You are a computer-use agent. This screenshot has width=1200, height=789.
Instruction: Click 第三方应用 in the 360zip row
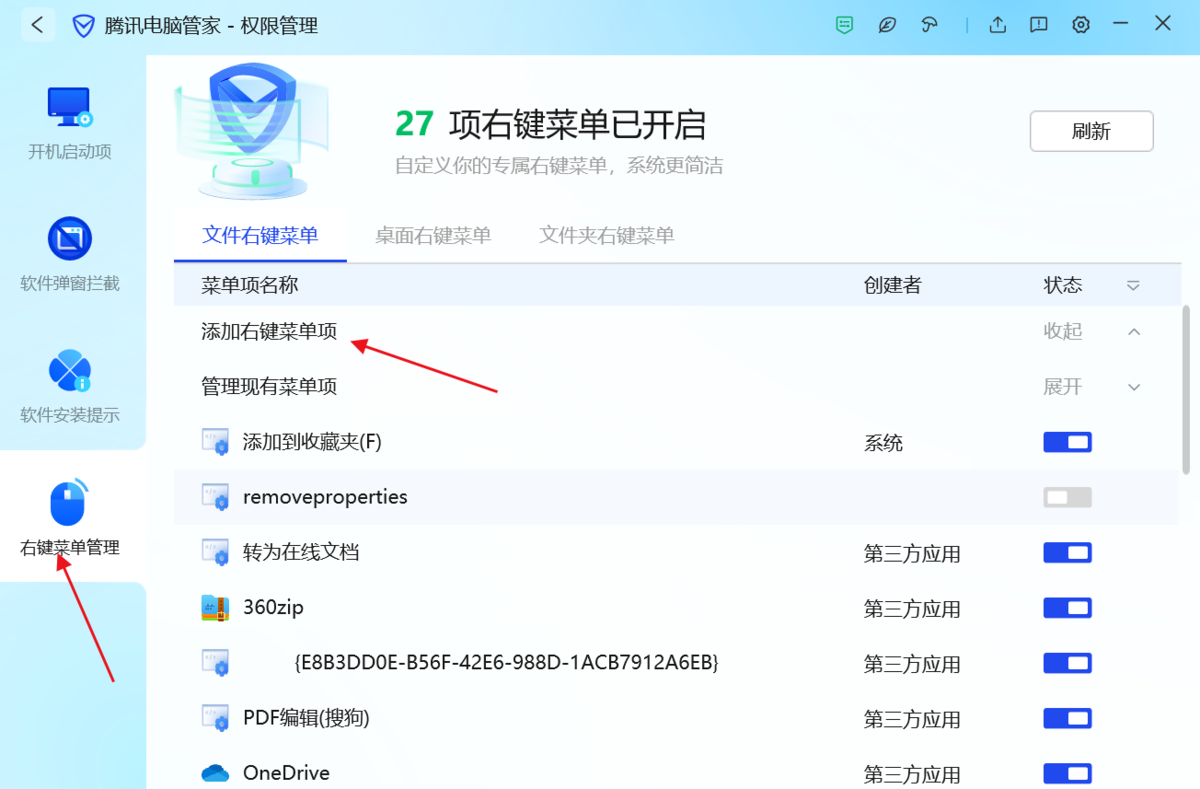tap(912, 609)
